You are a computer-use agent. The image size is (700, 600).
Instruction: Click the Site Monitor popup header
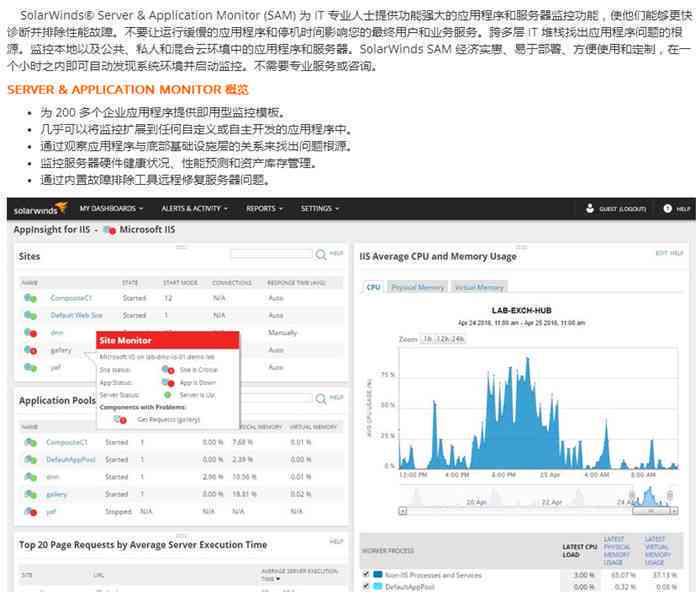[168, 341]
